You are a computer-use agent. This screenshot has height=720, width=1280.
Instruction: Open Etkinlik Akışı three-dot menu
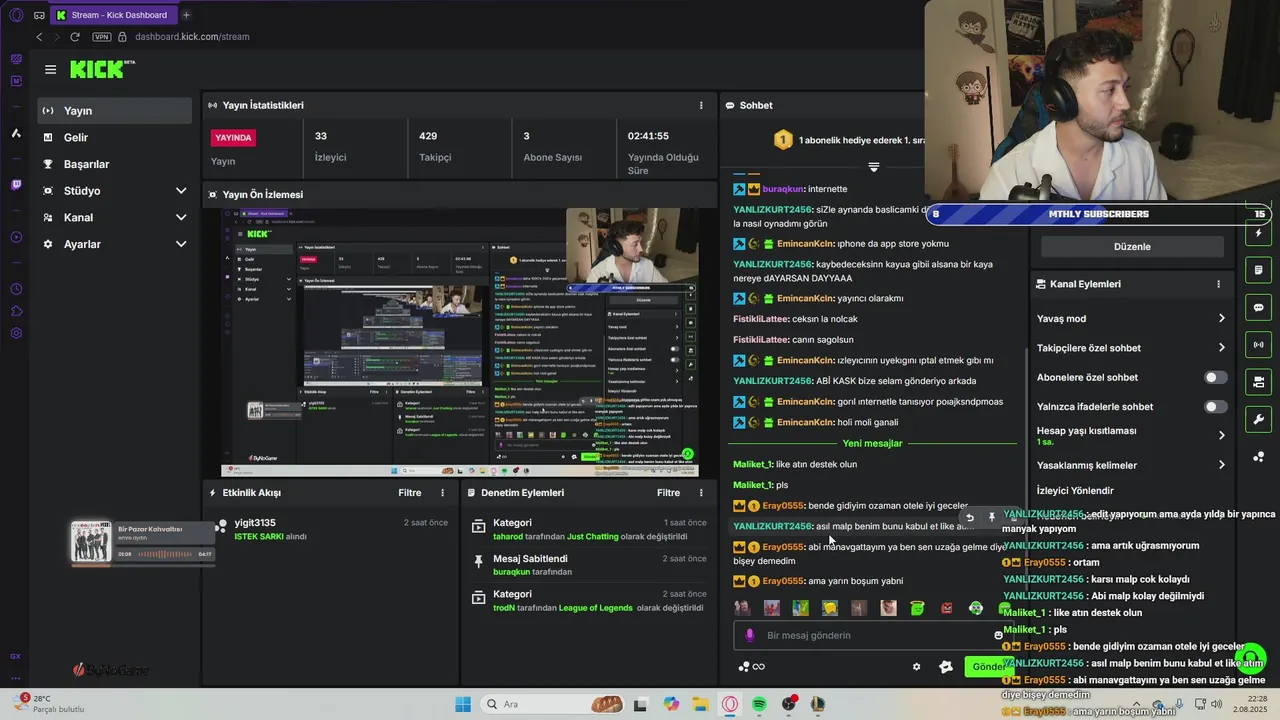tap(442, 493)
